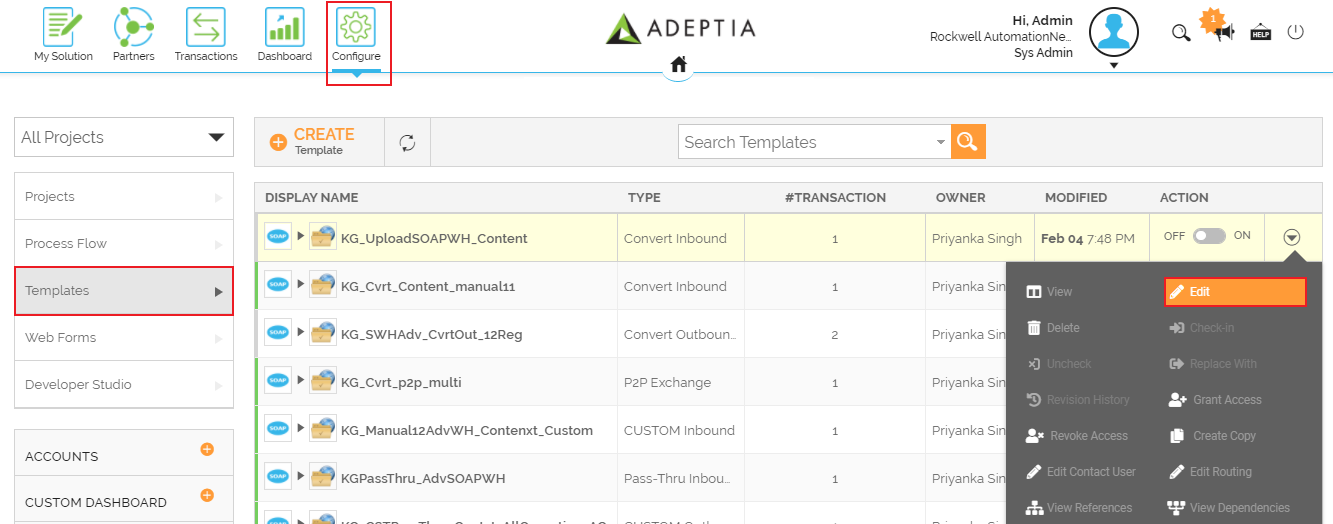Image resolution: width=1333 pixels, height=524 pixels.
Task: Open the notifications megaphone icon
Action: 1223,32
